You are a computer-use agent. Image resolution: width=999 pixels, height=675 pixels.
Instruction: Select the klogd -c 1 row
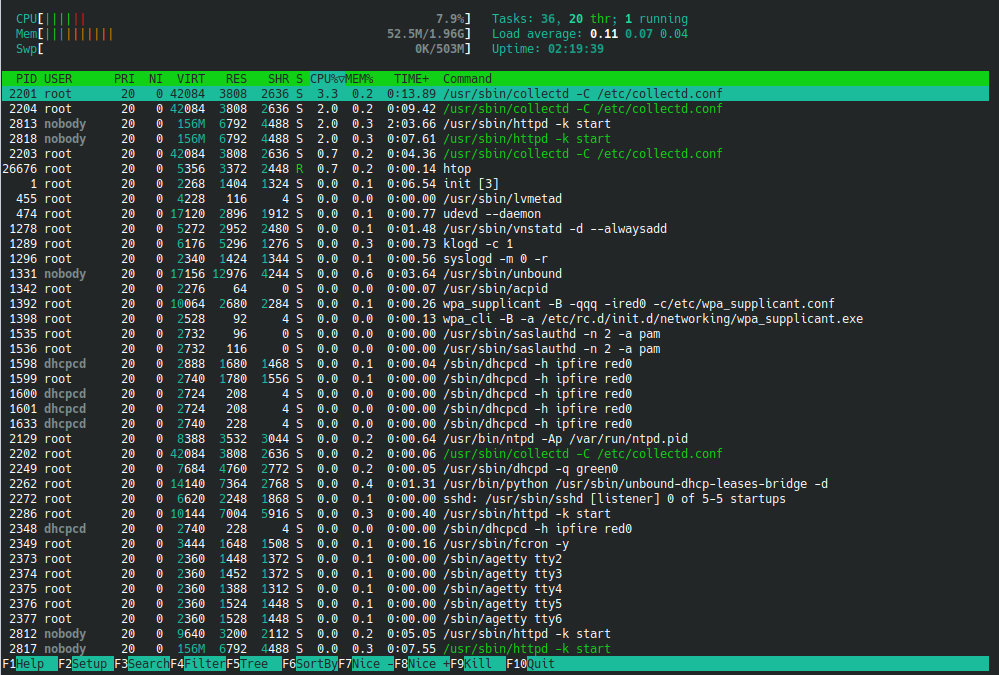tap(495, 243)
